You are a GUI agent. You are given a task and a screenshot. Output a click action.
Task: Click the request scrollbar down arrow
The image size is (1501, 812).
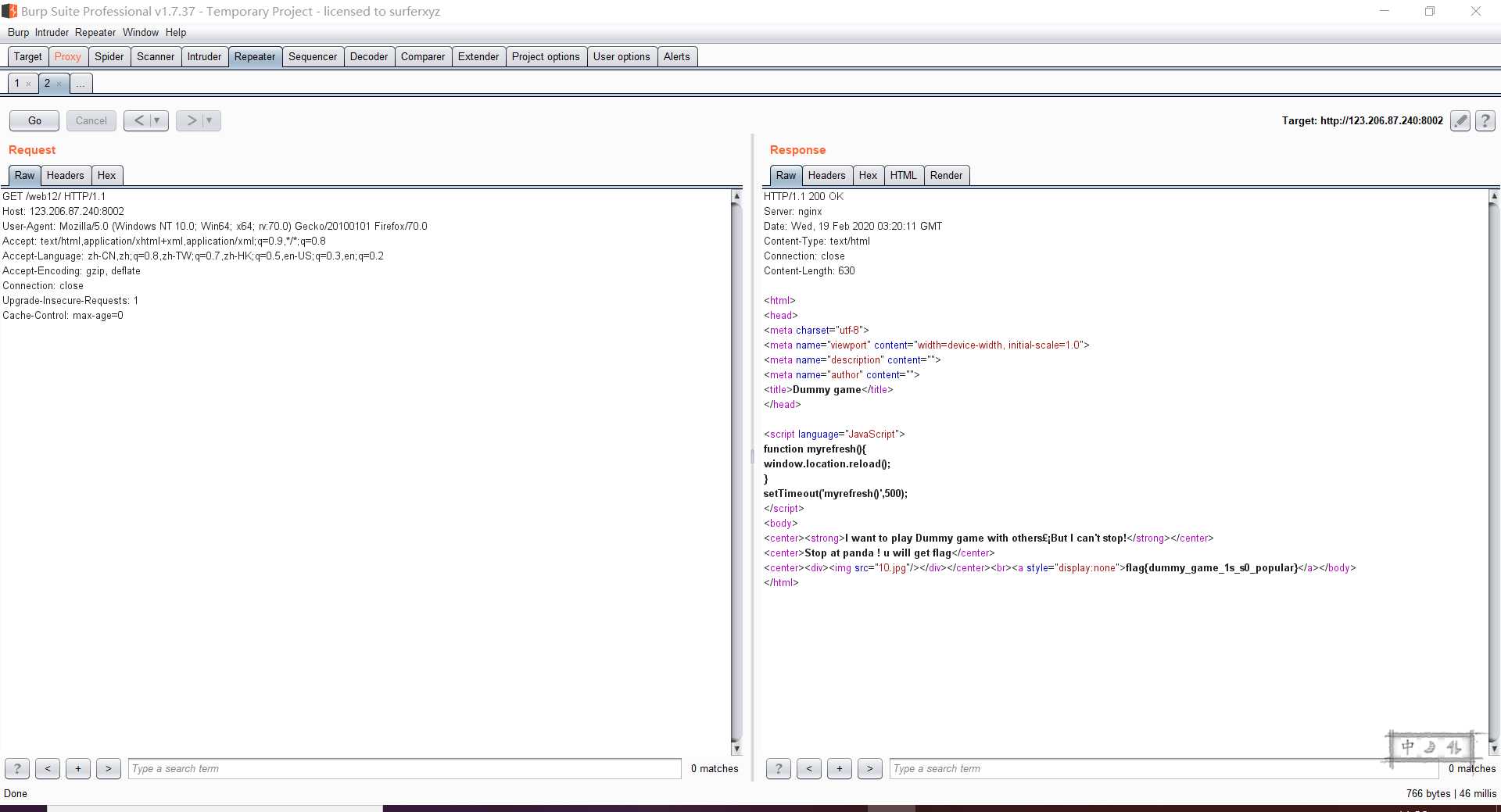tap(736, 749)
